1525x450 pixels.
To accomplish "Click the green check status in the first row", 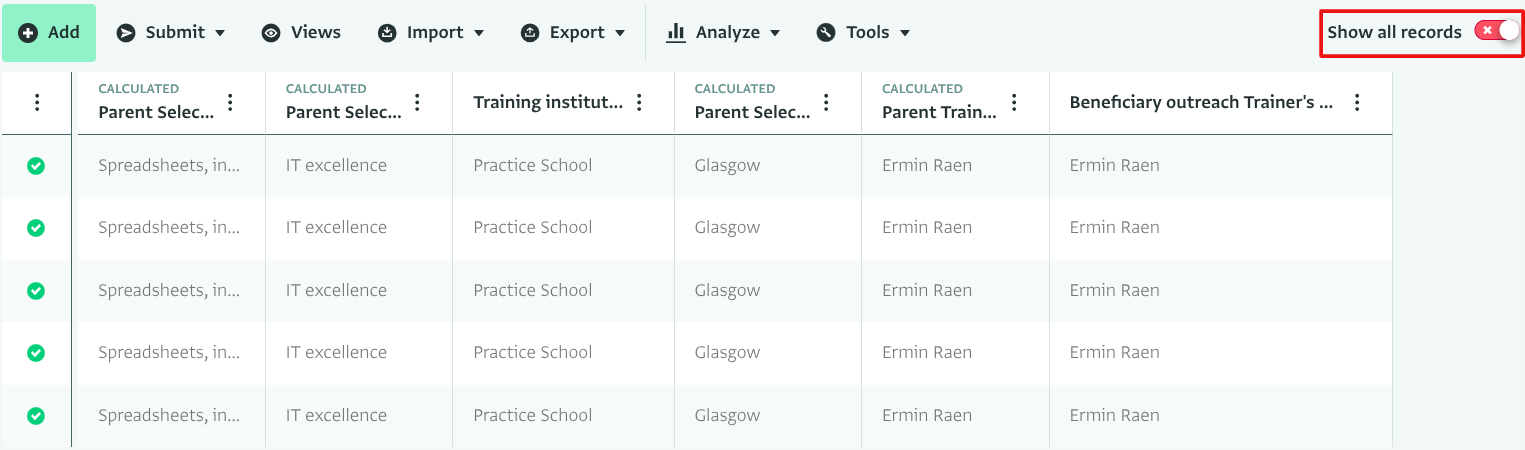I will tap(36, 166).
